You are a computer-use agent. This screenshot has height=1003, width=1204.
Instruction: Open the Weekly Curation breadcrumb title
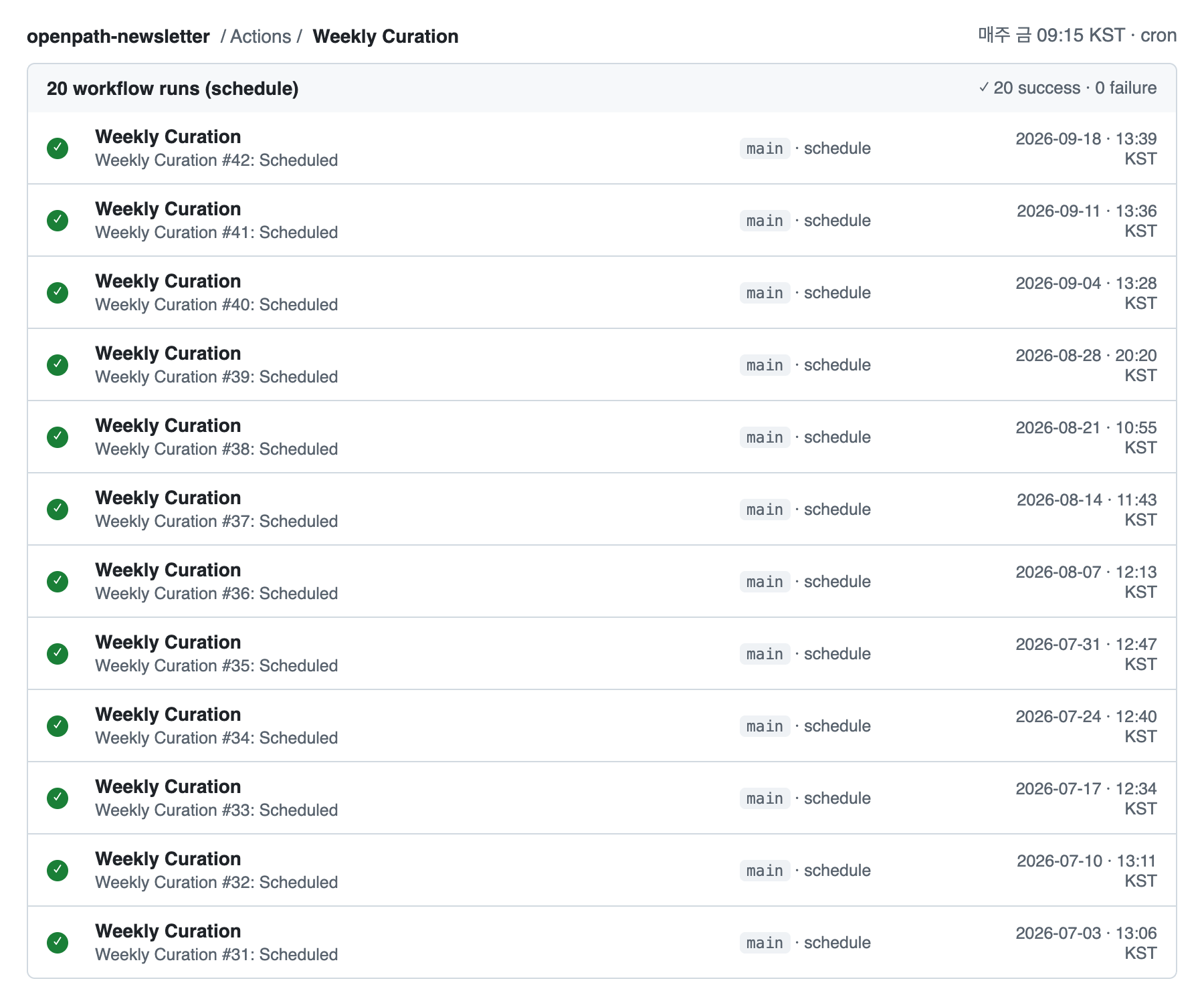[385, 36]
